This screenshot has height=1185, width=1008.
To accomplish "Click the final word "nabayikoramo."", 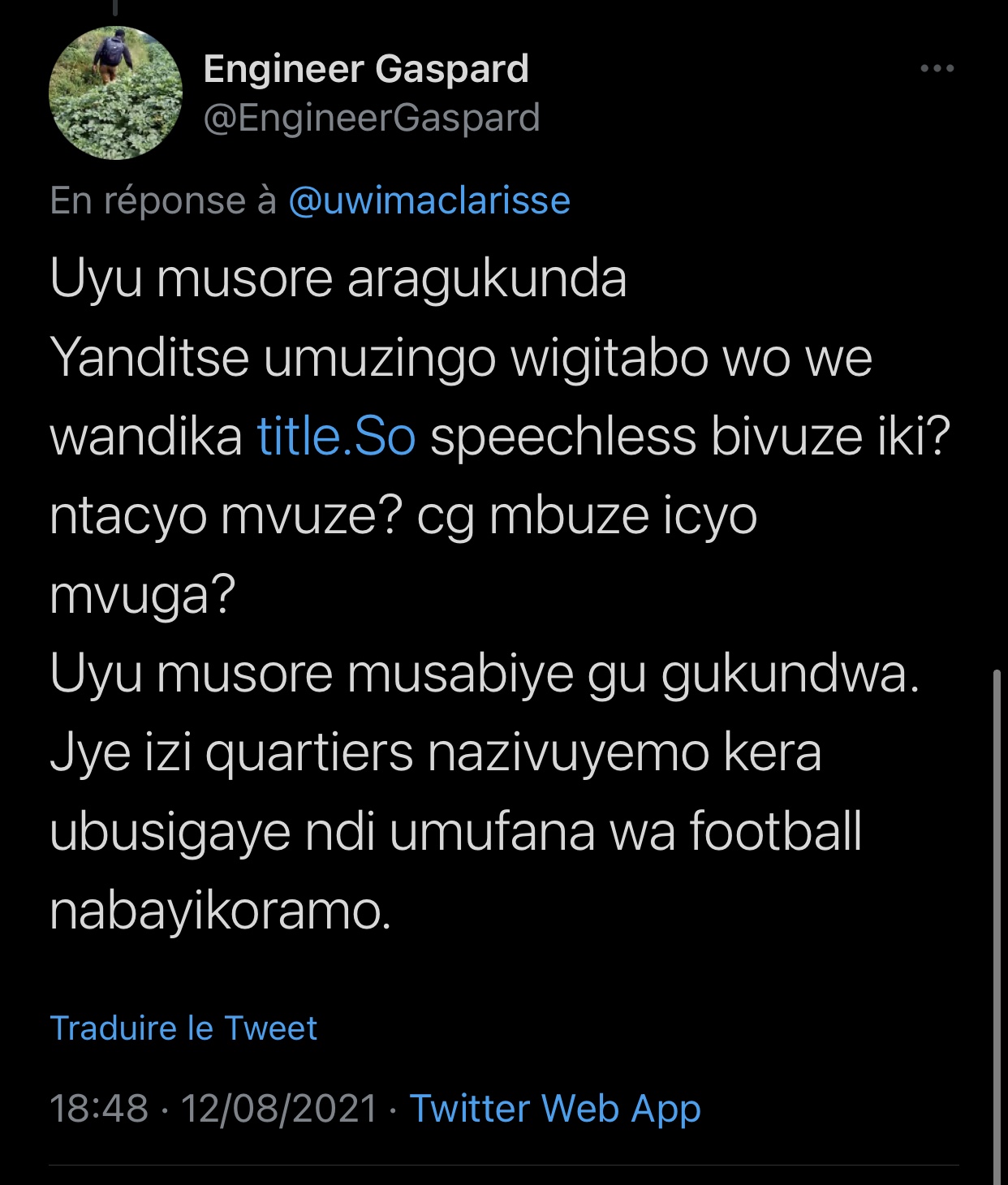I will [x=221, y=911].
